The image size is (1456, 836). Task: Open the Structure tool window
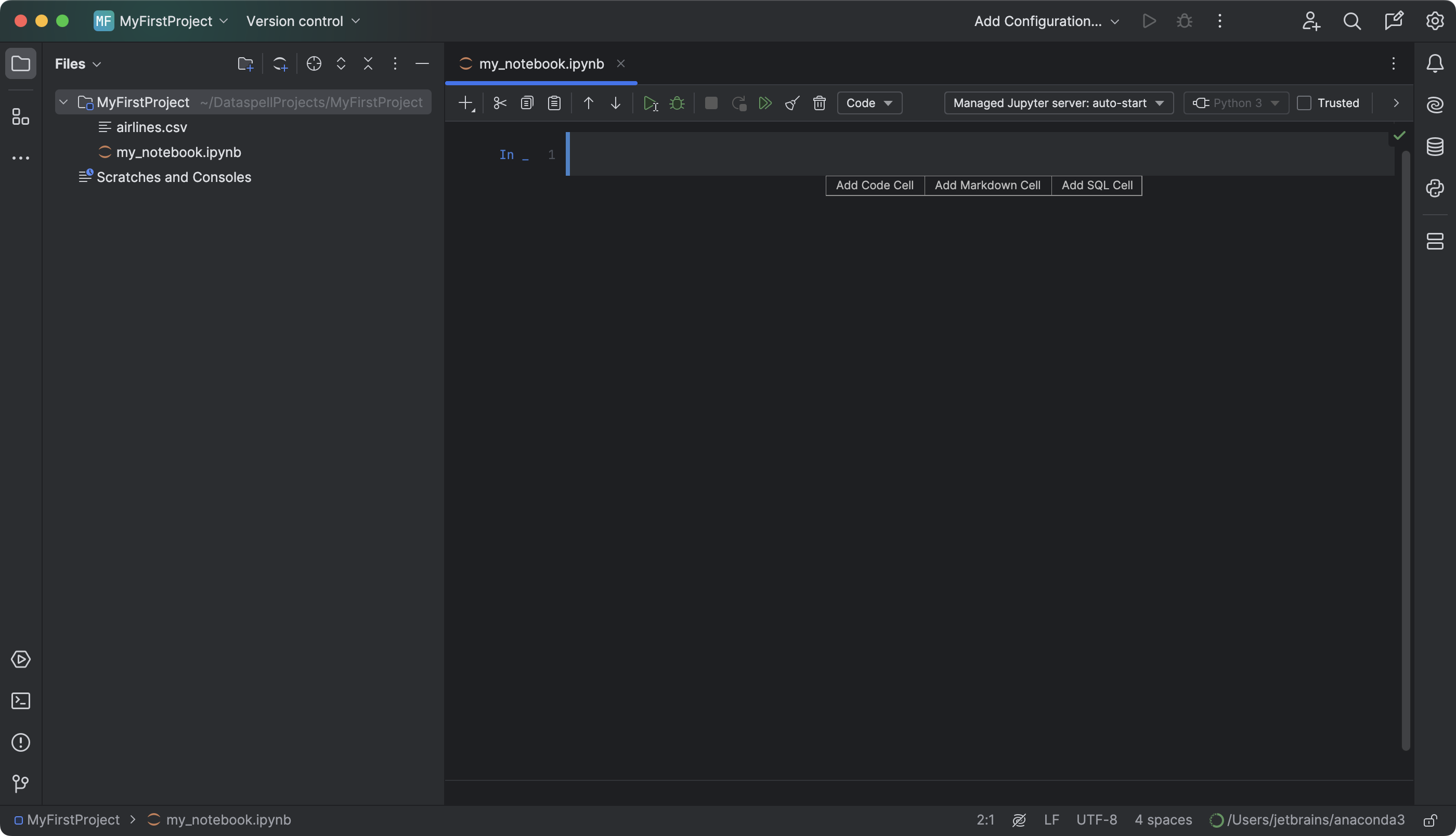point(21,116)
